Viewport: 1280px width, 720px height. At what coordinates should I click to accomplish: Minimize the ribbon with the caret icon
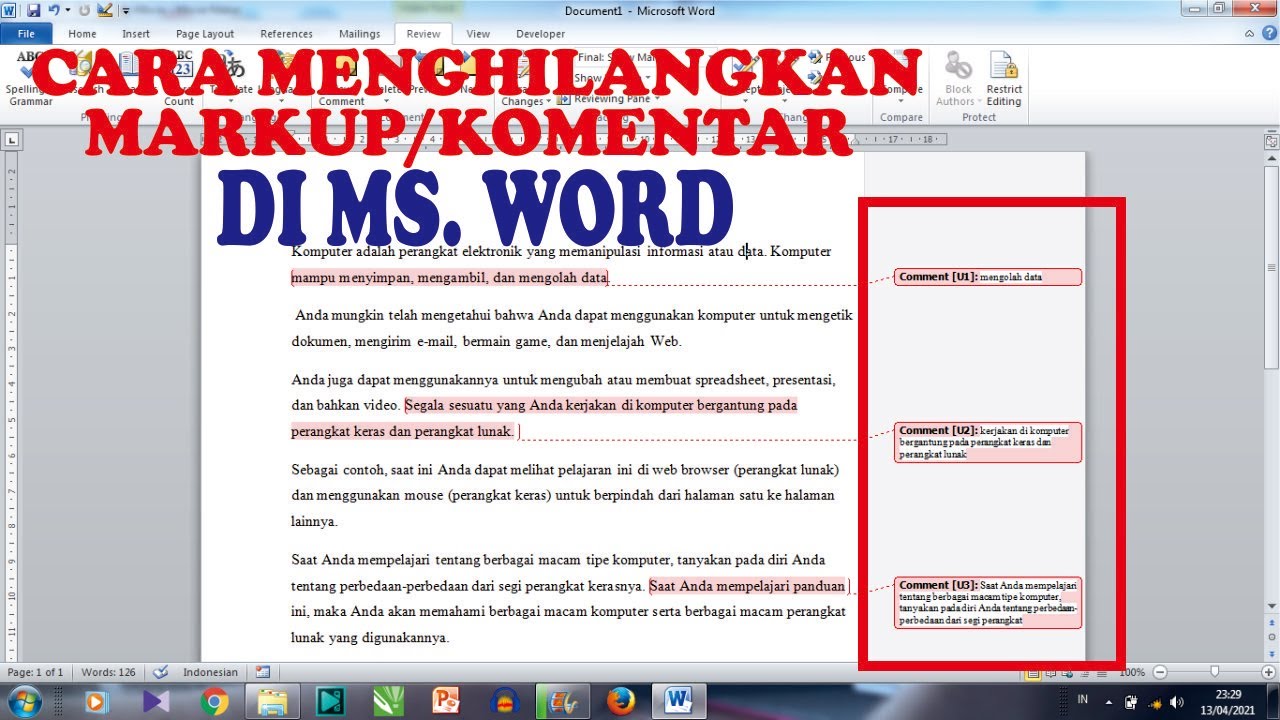tap(1248, 33)
